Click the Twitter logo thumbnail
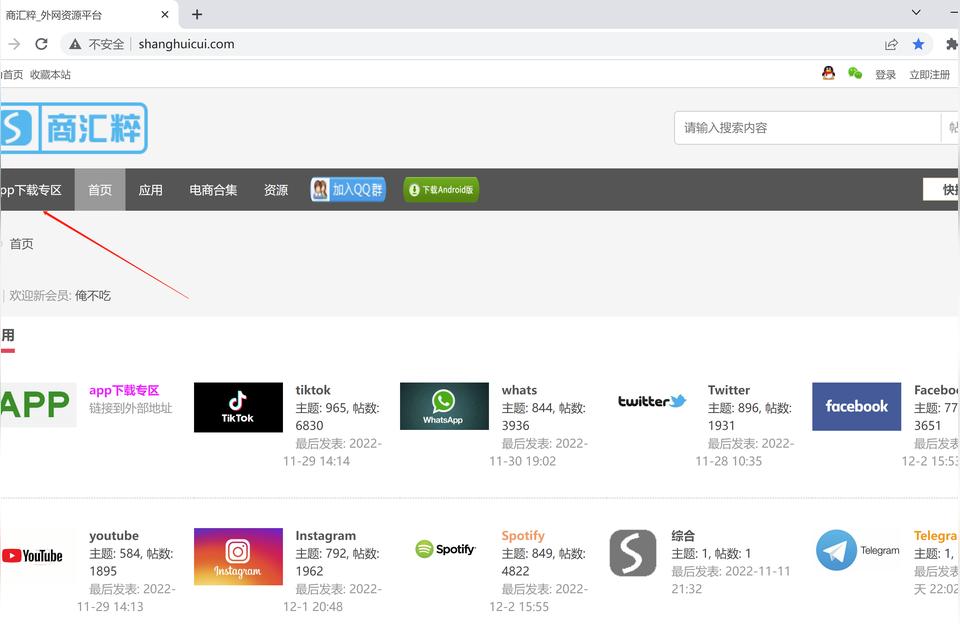The image size is (960, 624). pos(651,402)
